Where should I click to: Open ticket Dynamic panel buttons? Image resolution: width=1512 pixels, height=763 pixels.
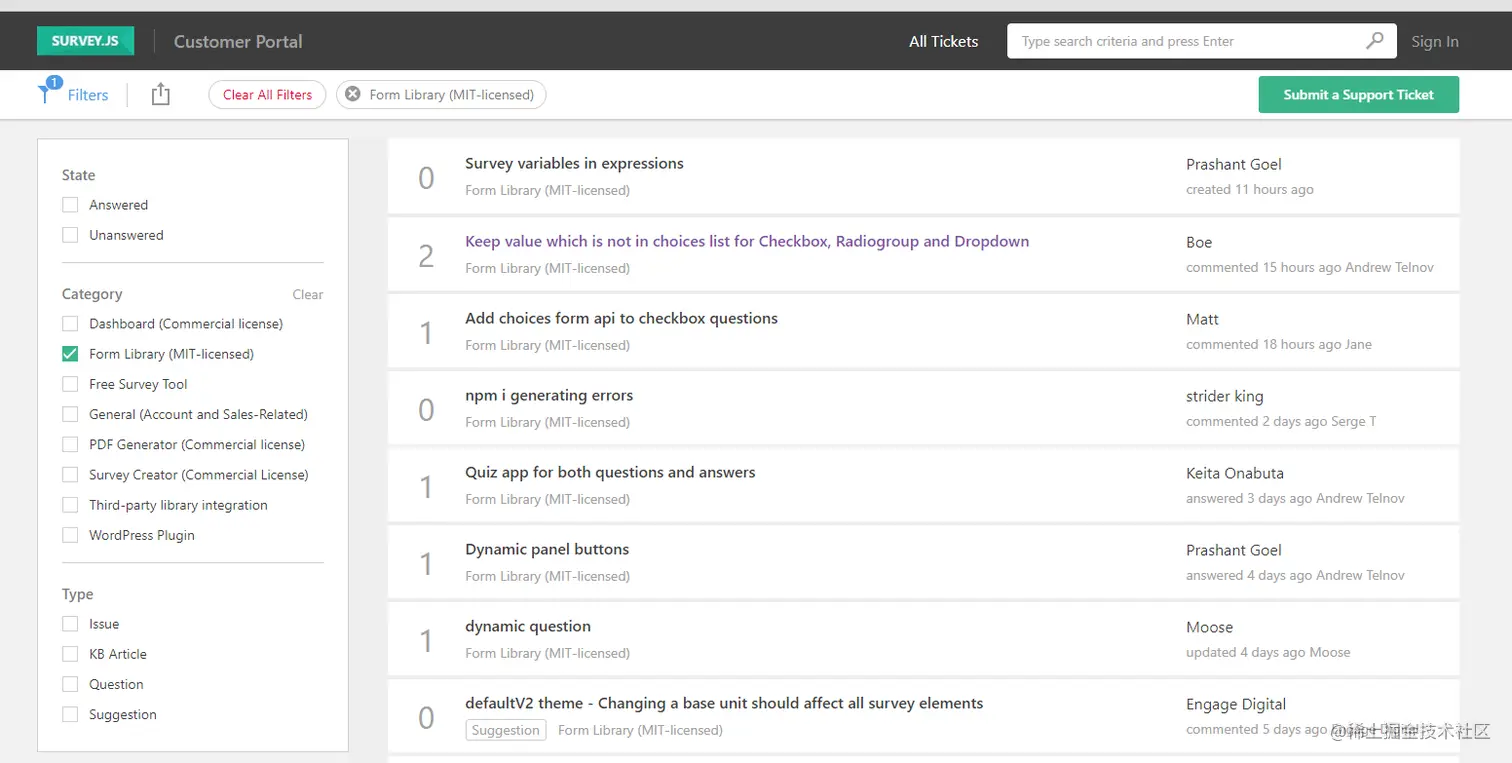pos(547,549)
